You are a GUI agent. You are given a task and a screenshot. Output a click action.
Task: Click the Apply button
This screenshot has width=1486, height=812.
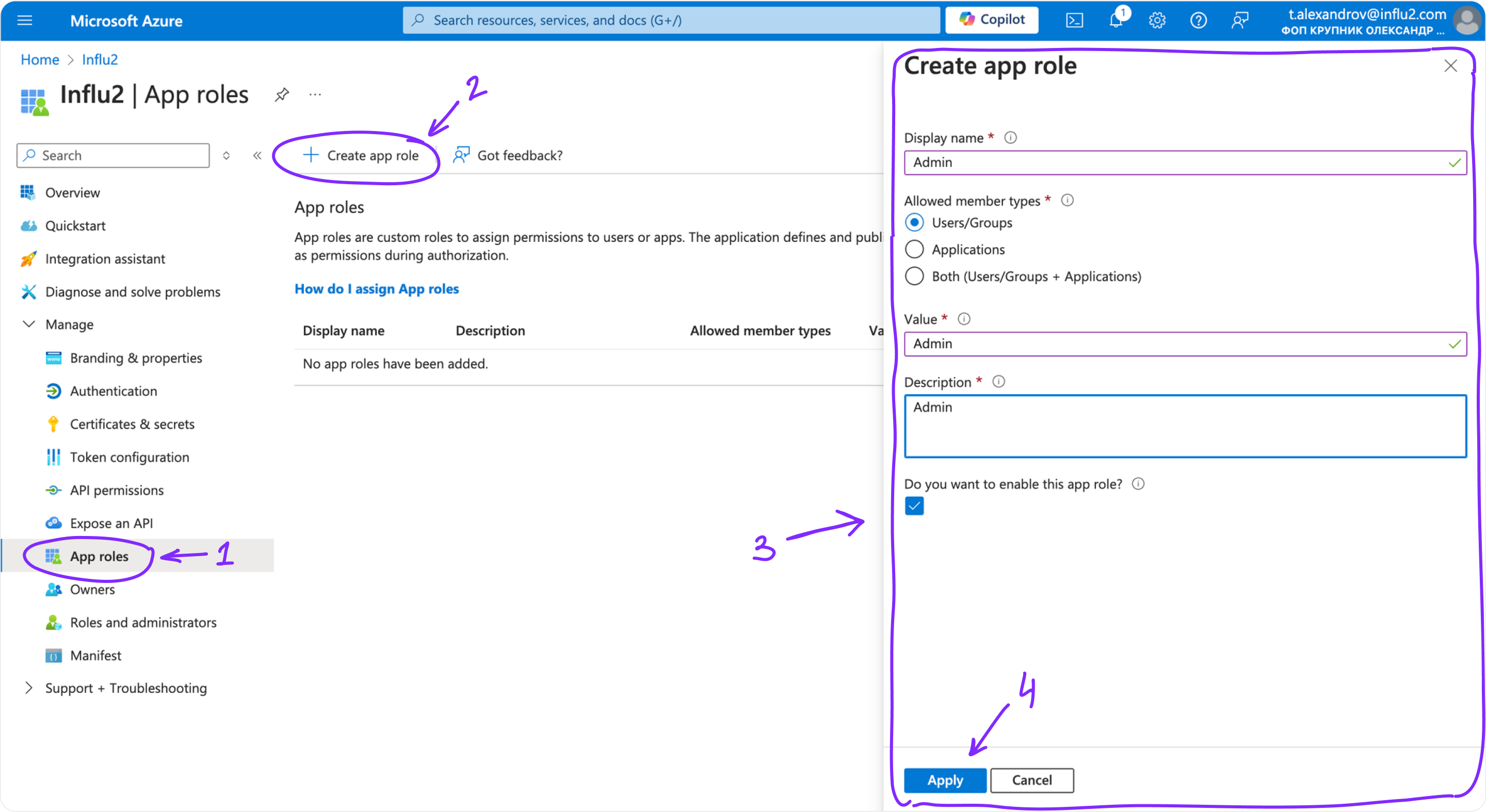(x=945, y=781)
